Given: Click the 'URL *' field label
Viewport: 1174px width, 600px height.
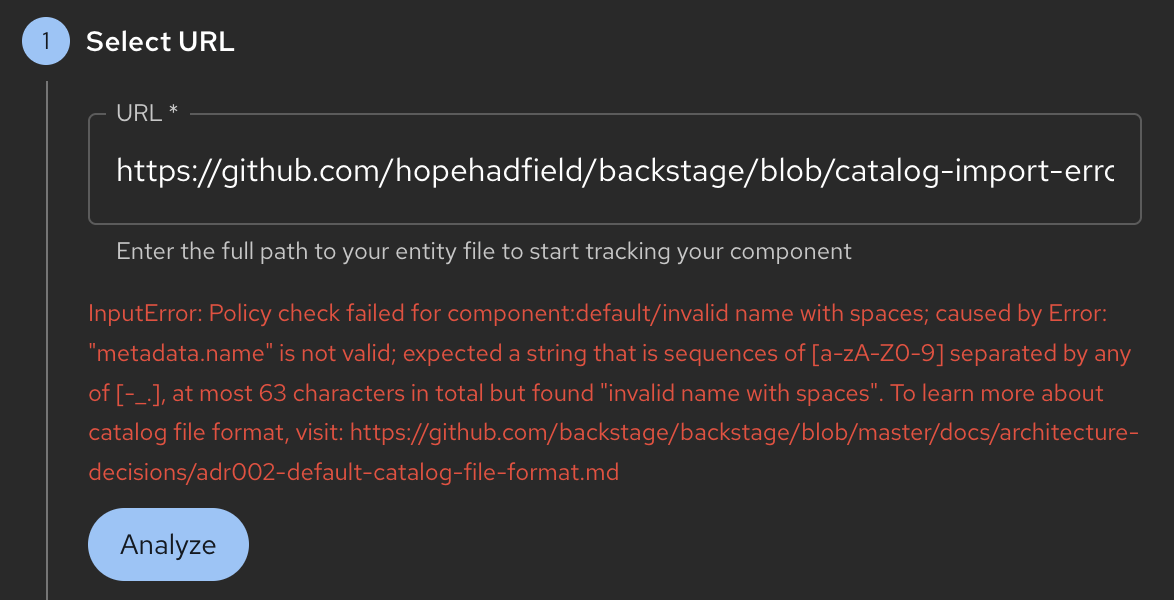Looking at the screenshot, I should pos(147,114).
